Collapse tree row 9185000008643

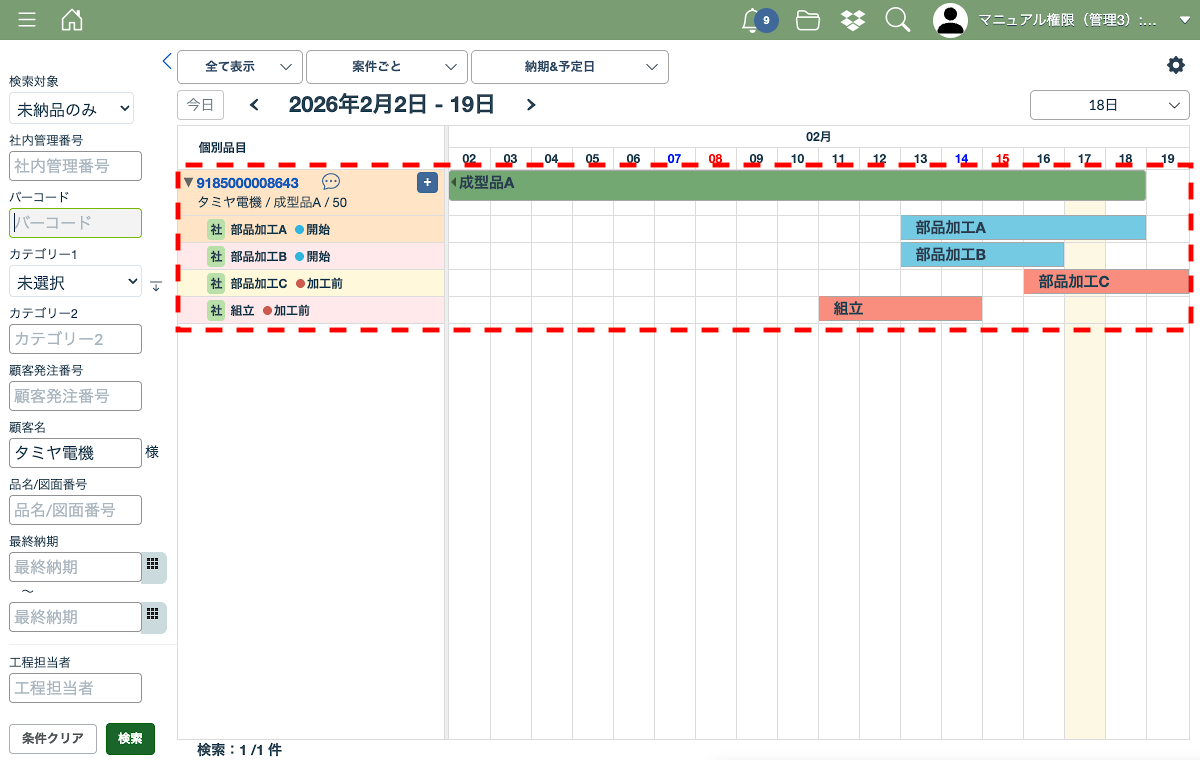pos(188,182)
